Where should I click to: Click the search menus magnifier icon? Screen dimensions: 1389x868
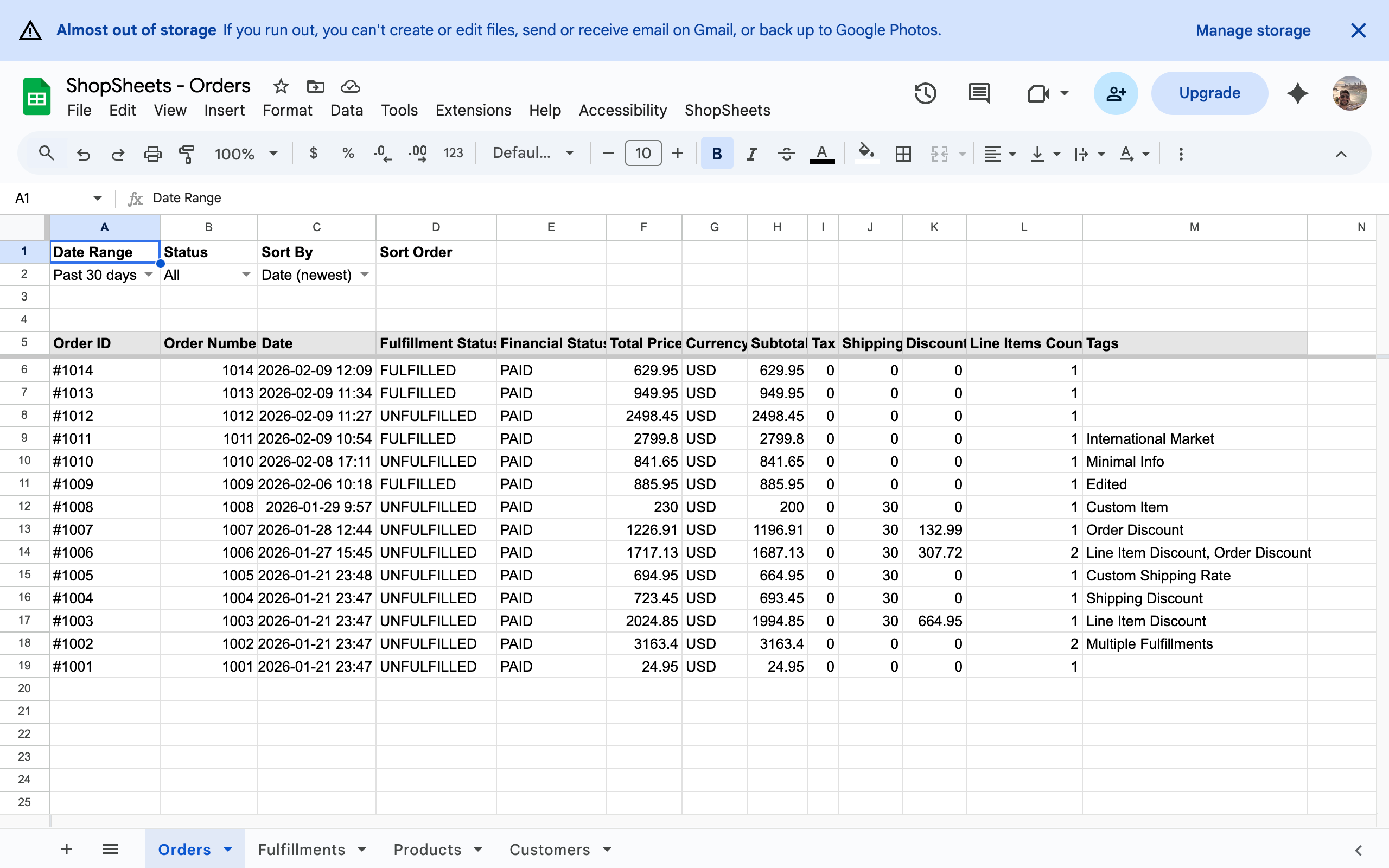(47, 154)
